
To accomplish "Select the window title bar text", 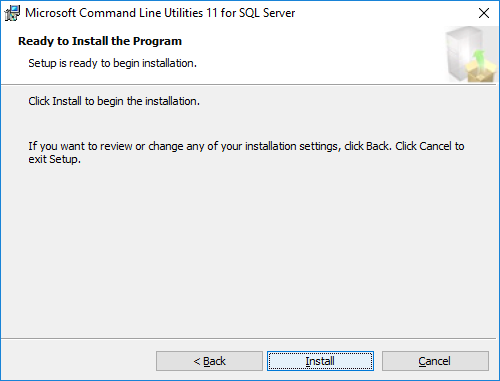I will 160,13.
